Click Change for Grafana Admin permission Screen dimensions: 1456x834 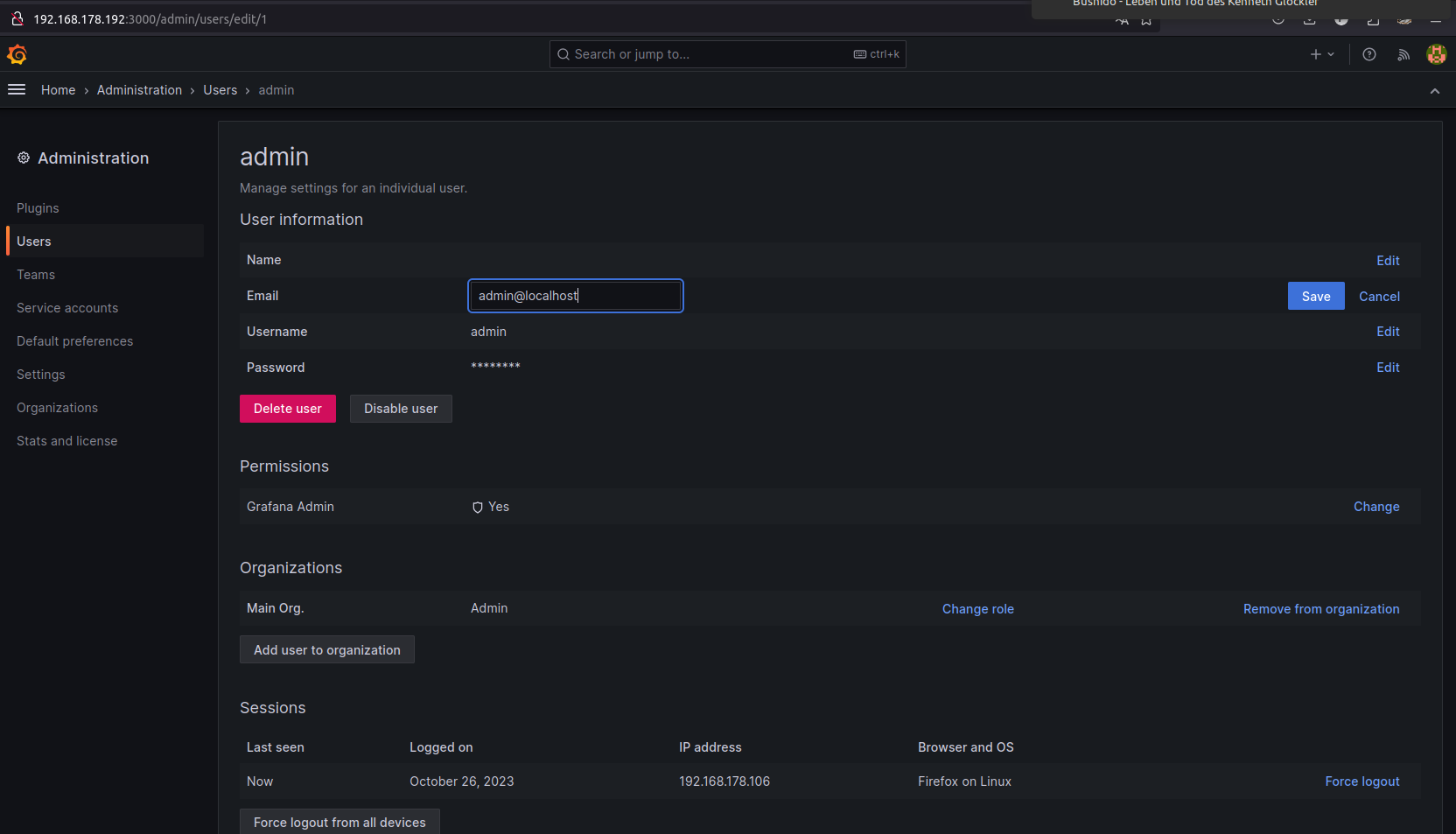[x=1376, y=507]
